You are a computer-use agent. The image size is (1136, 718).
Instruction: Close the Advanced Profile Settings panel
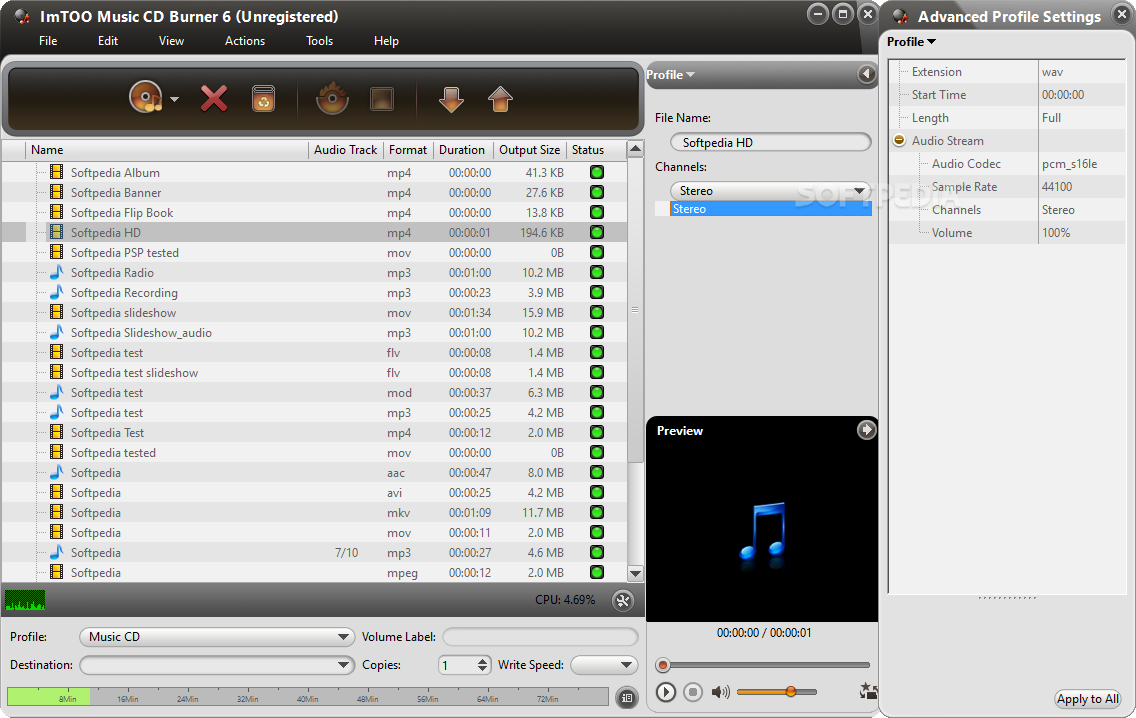pyautogui.click(x=1122, y=14)
